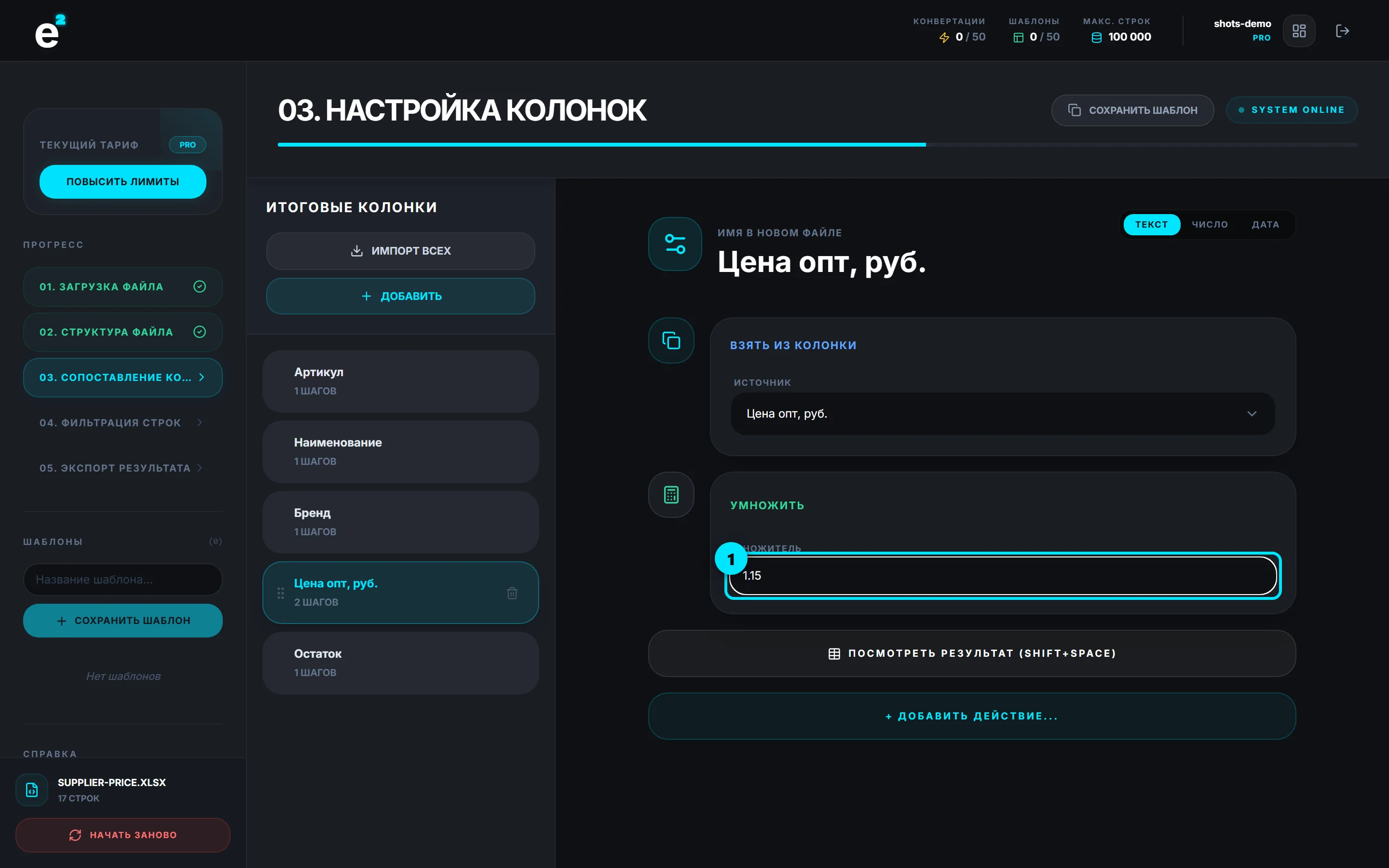Click Посмотреть результат (Shift+Space) button
The image size is (1389, 868).
[972, 653]
